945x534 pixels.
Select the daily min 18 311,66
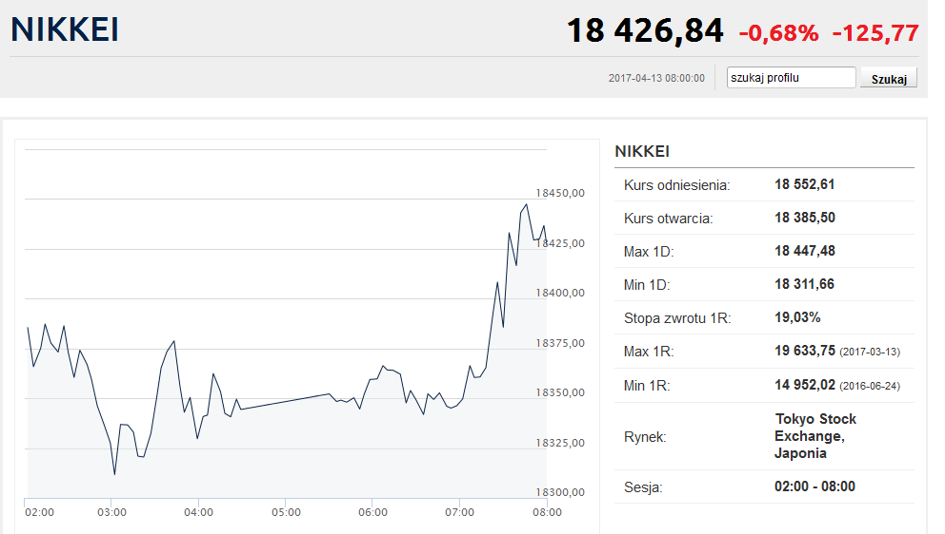pyautogui.click(x=804, y=284)
